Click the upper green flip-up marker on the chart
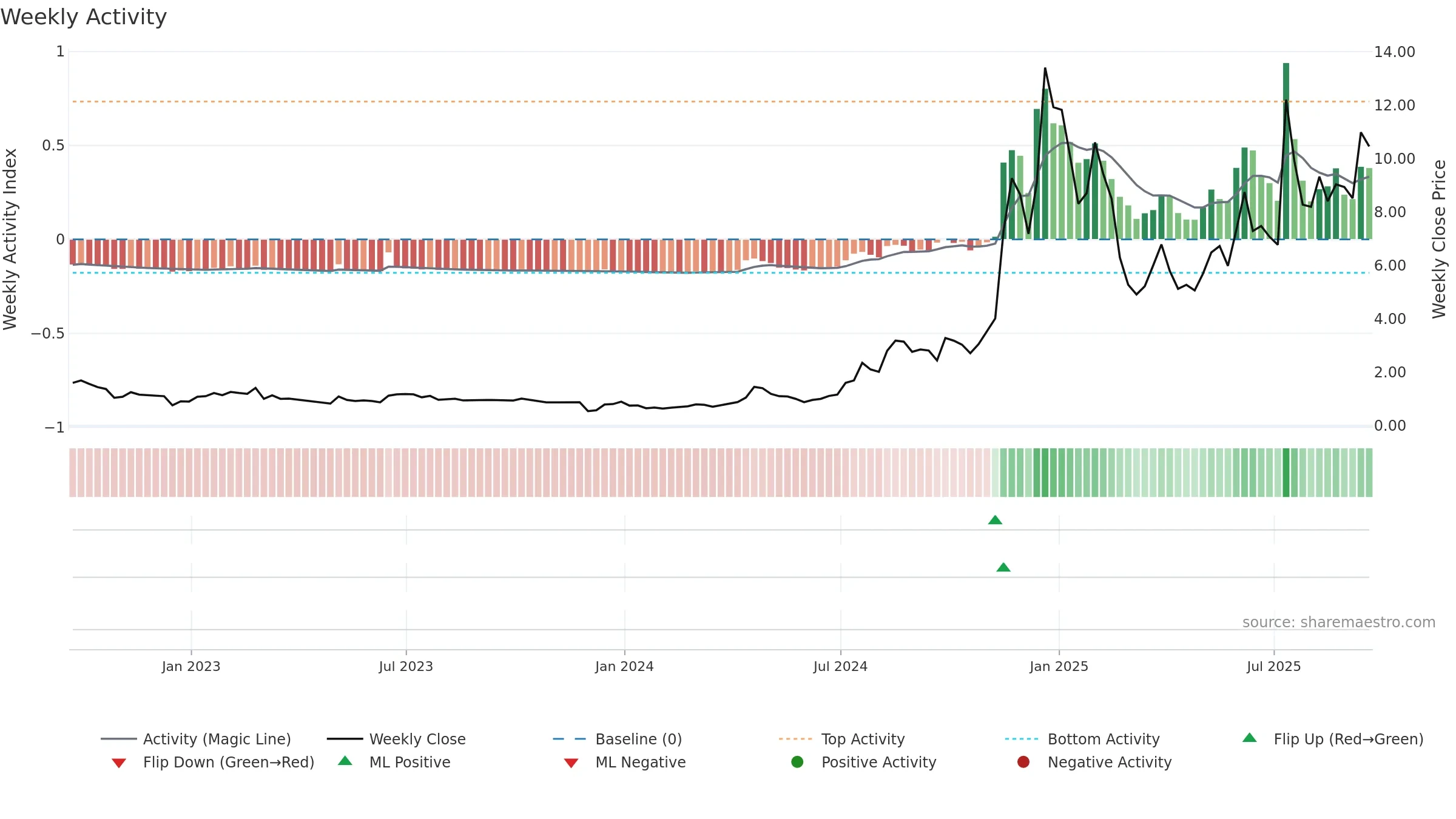Screen dimensions: 1456x819 coord(995,520)
